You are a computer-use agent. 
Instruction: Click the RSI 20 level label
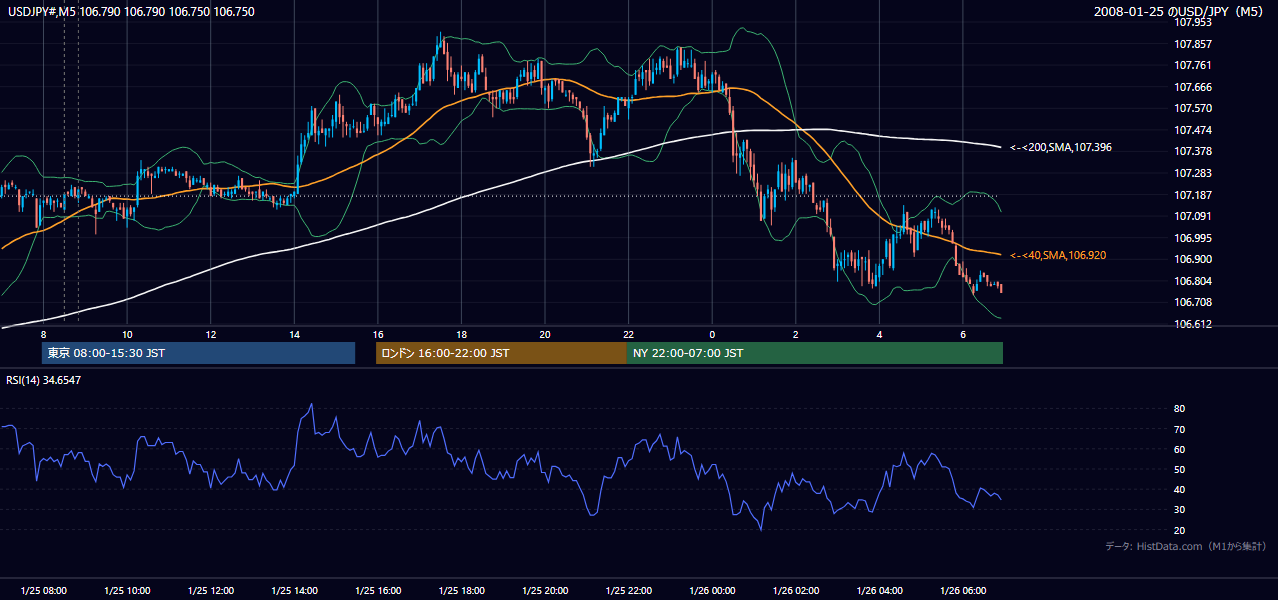(1179, 530)
